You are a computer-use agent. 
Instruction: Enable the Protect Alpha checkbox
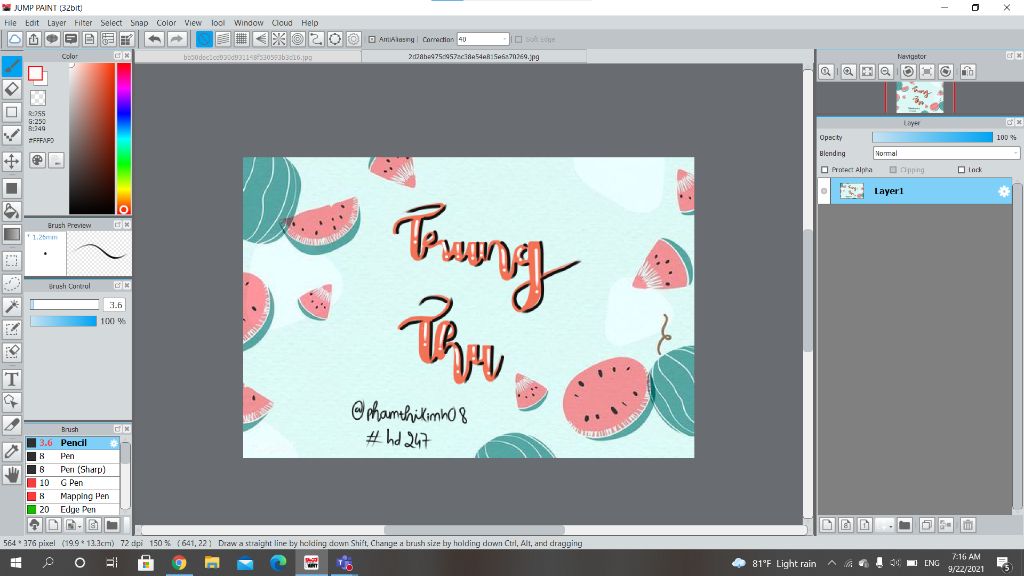[x=824, y=170]
